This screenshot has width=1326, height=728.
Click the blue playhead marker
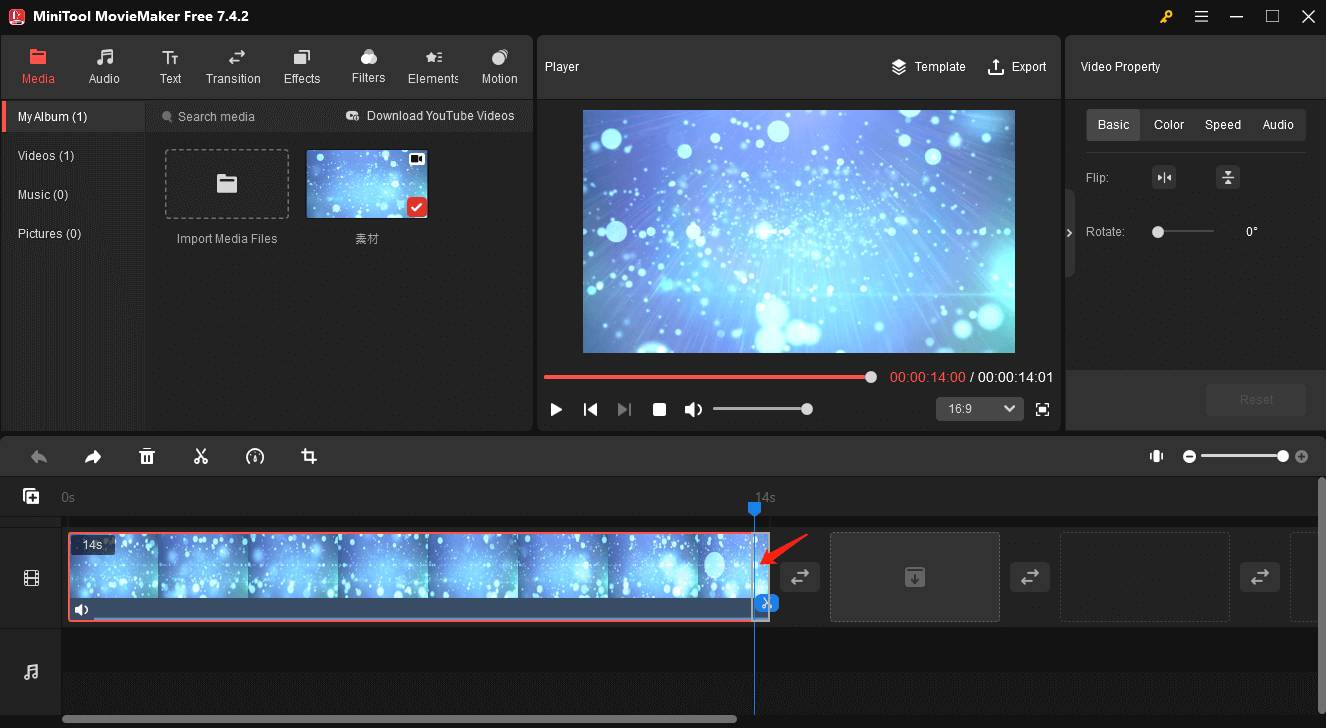coord(755,509)
